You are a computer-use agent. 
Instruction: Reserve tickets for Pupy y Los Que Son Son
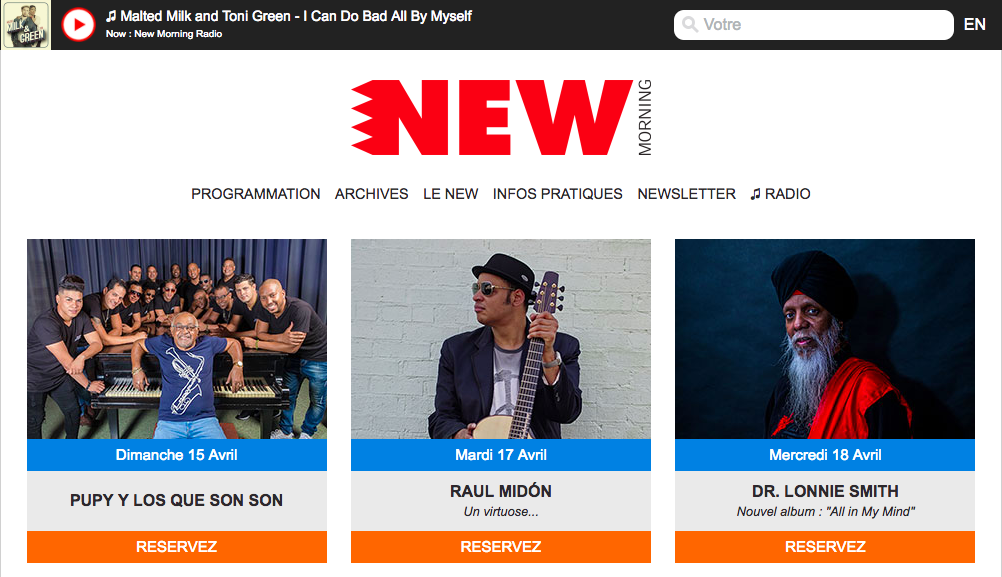177,547
